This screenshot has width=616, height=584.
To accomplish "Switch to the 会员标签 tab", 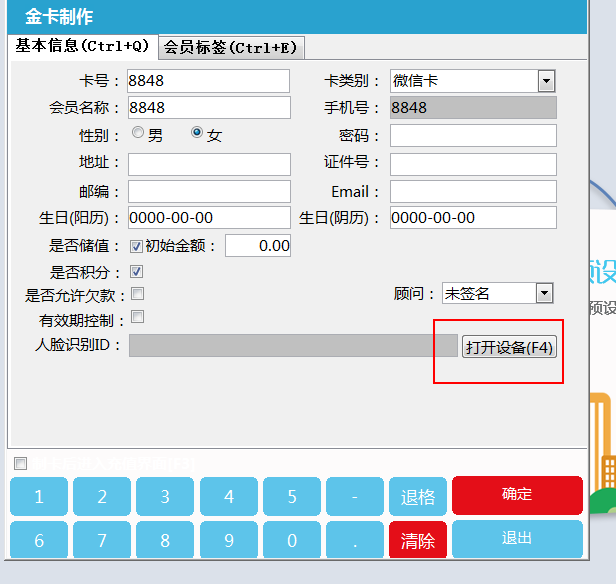I will pyautogui.click(x=231, y=47).
